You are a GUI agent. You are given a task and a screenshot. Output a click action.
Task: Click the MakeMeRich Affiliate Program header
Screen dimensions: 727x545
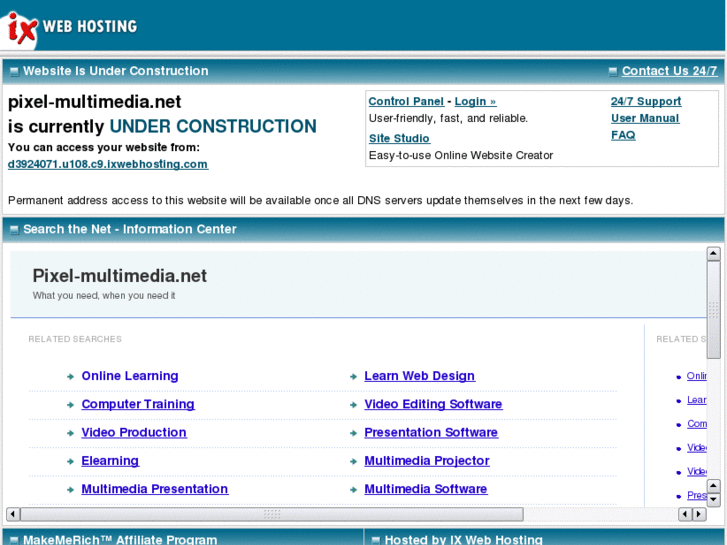[x=120, y=540]
